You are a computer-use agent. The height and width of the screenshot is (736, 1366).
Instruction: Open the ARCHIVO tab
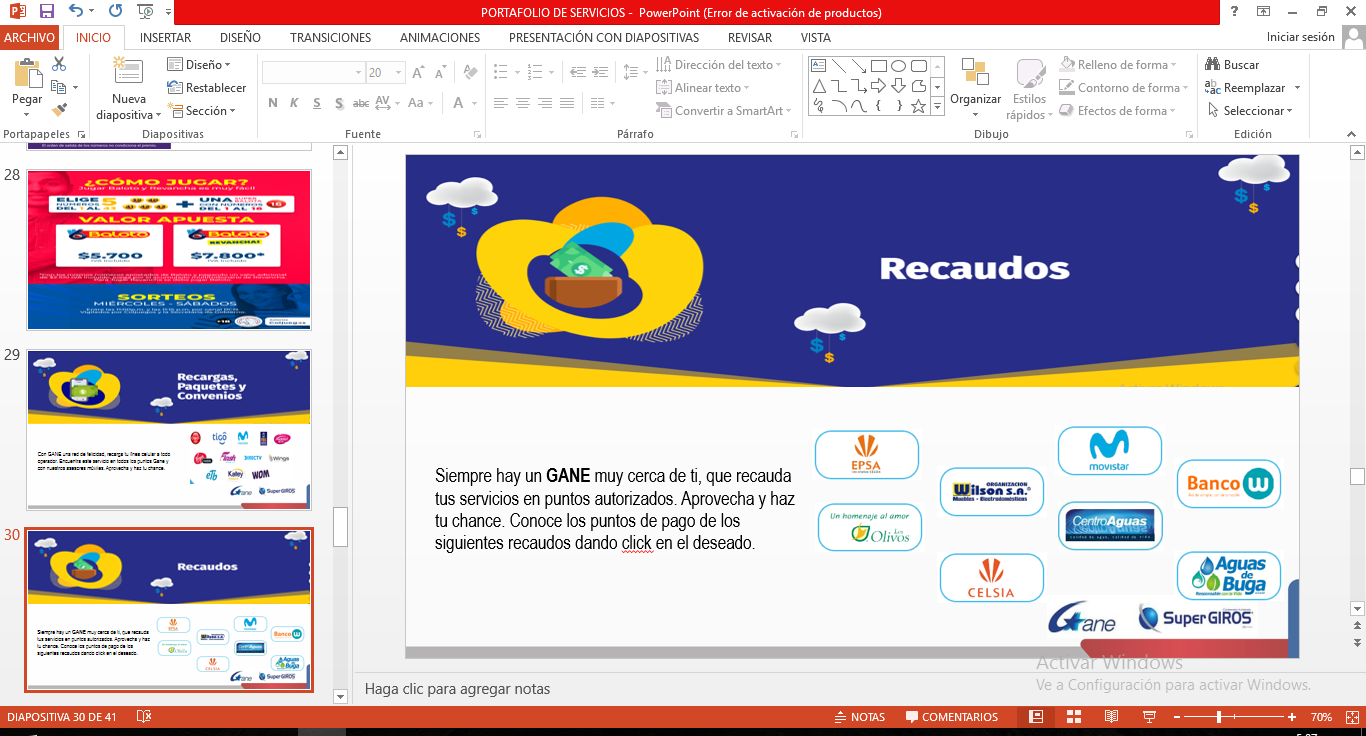click(29, 38)
